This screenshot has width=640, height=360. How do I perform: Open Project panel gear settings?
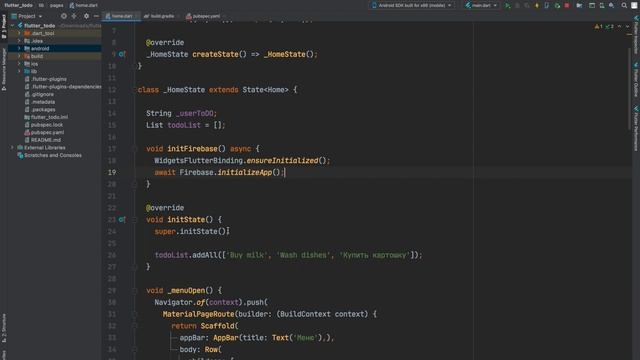click(x=86, y=16)
